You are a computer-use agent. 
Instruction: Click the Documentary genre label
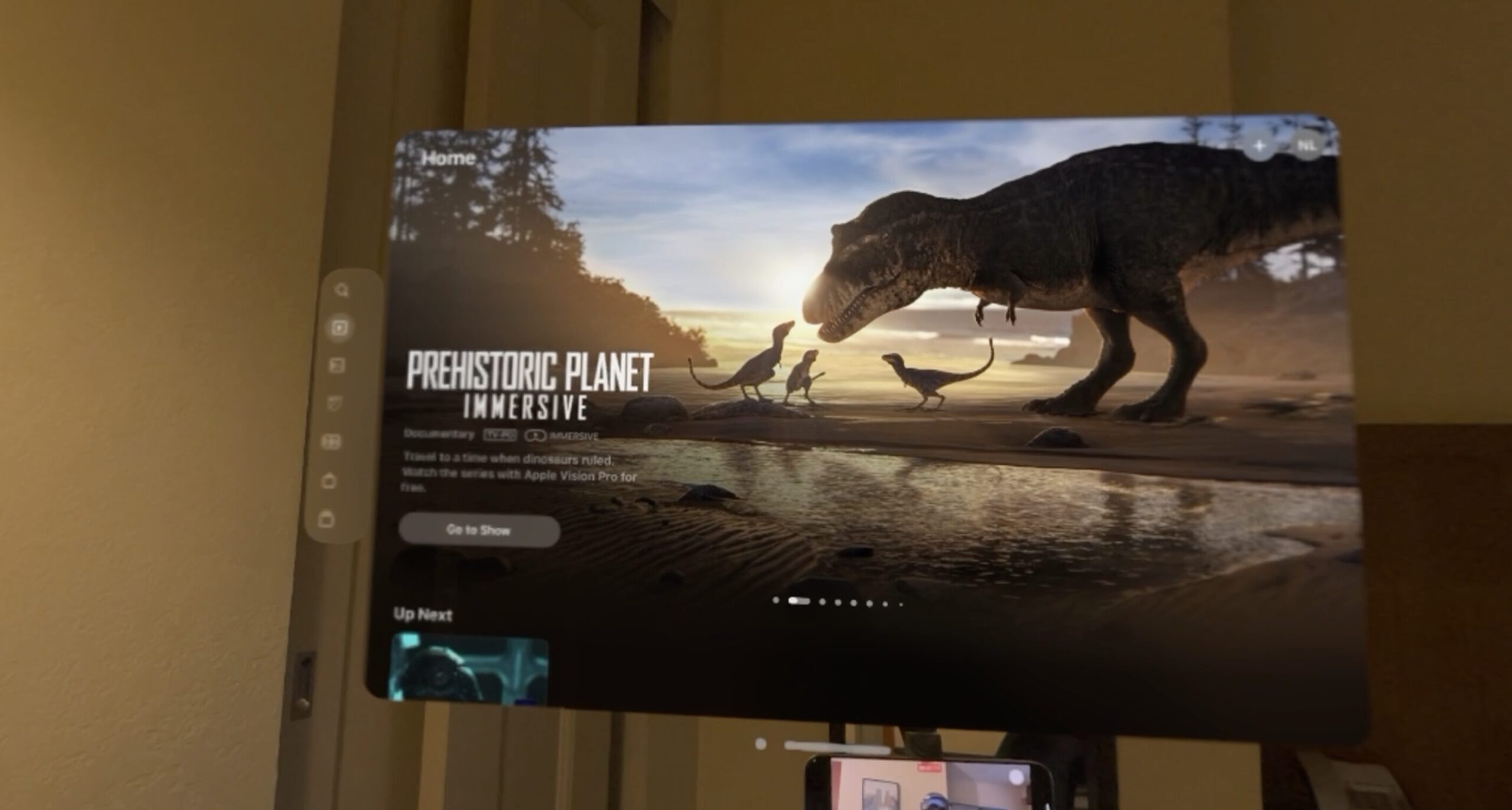pos(439,434)
